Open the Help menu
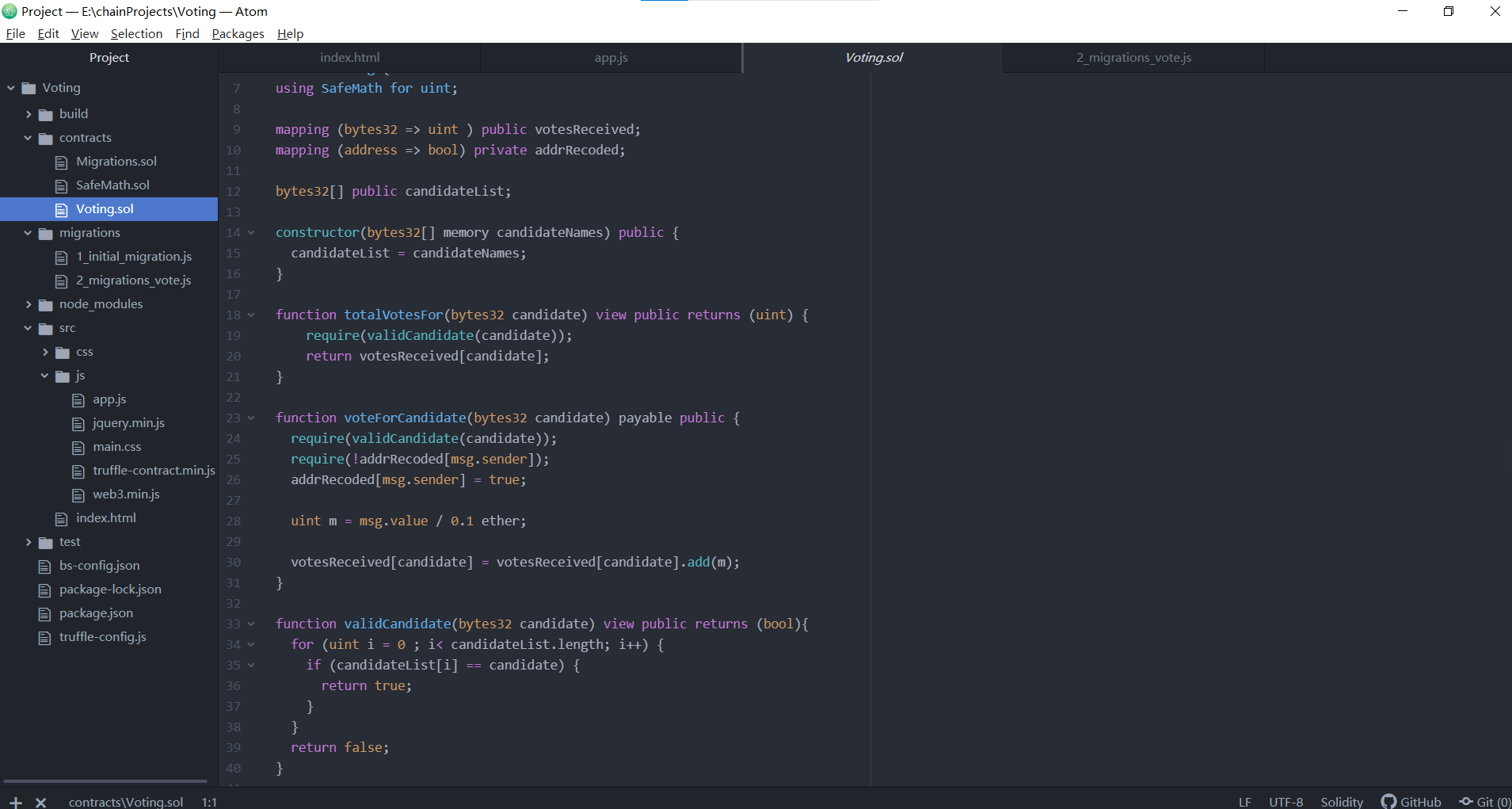The image size is (1512, 809). click(x=291, y=33)
